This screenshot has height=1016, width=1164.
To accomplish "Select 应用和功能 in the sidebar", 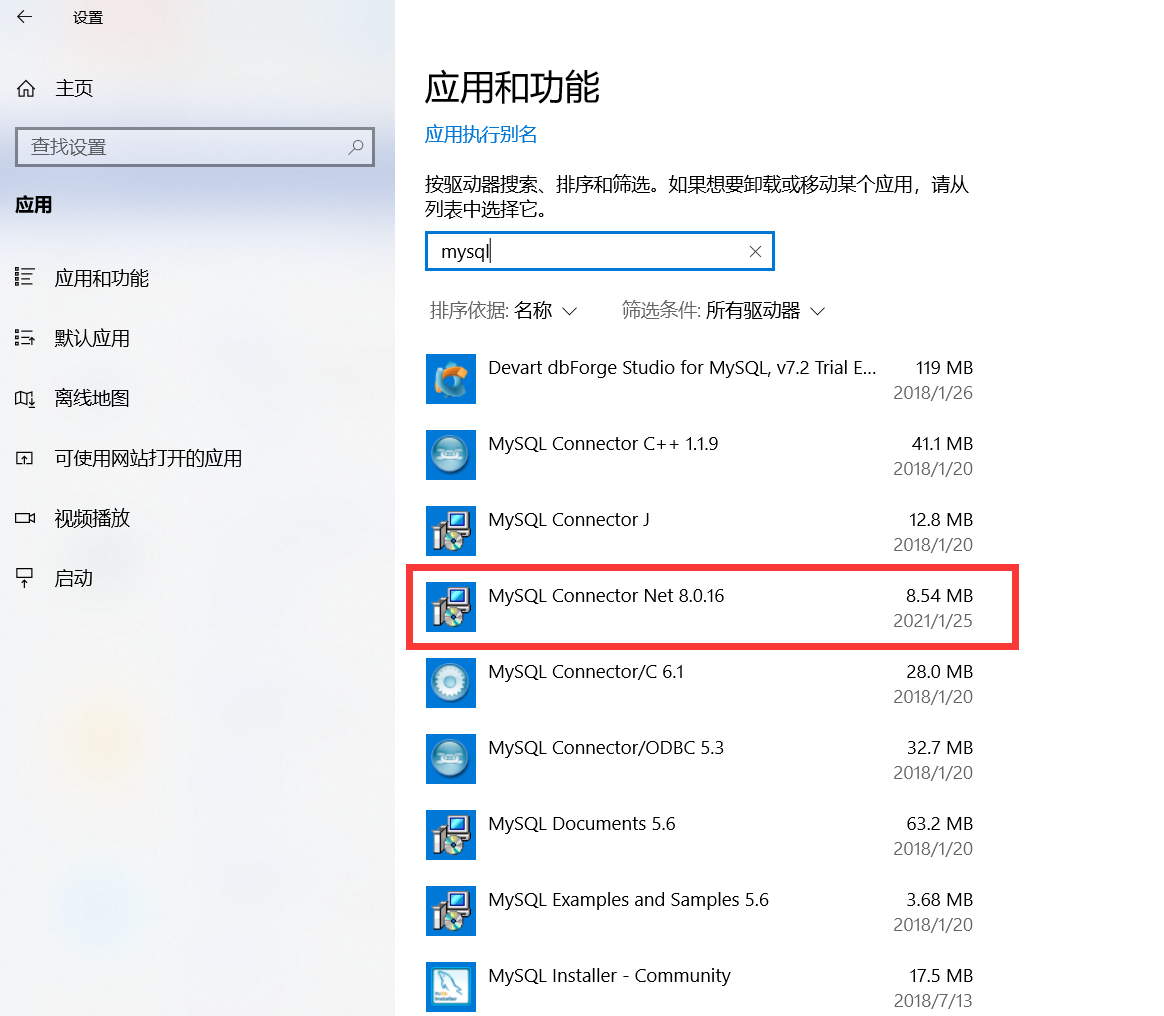I will click(102, 278).
